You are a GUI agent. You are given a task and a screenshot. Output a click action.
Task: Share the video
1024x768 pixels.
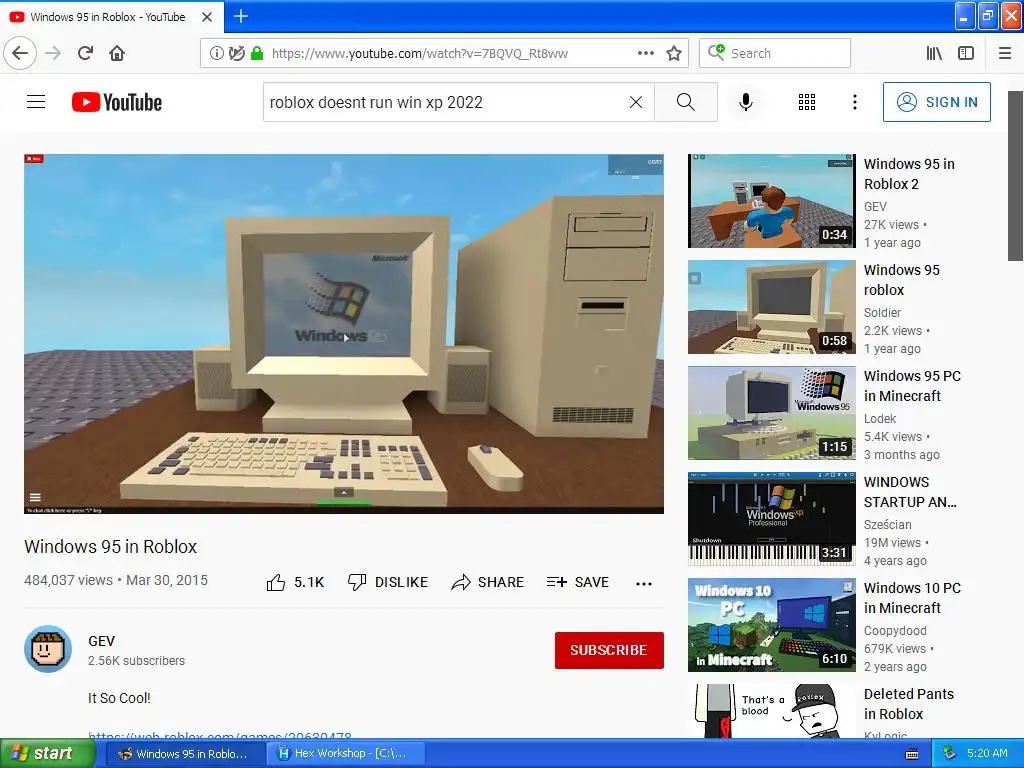(x=487, y=582)
